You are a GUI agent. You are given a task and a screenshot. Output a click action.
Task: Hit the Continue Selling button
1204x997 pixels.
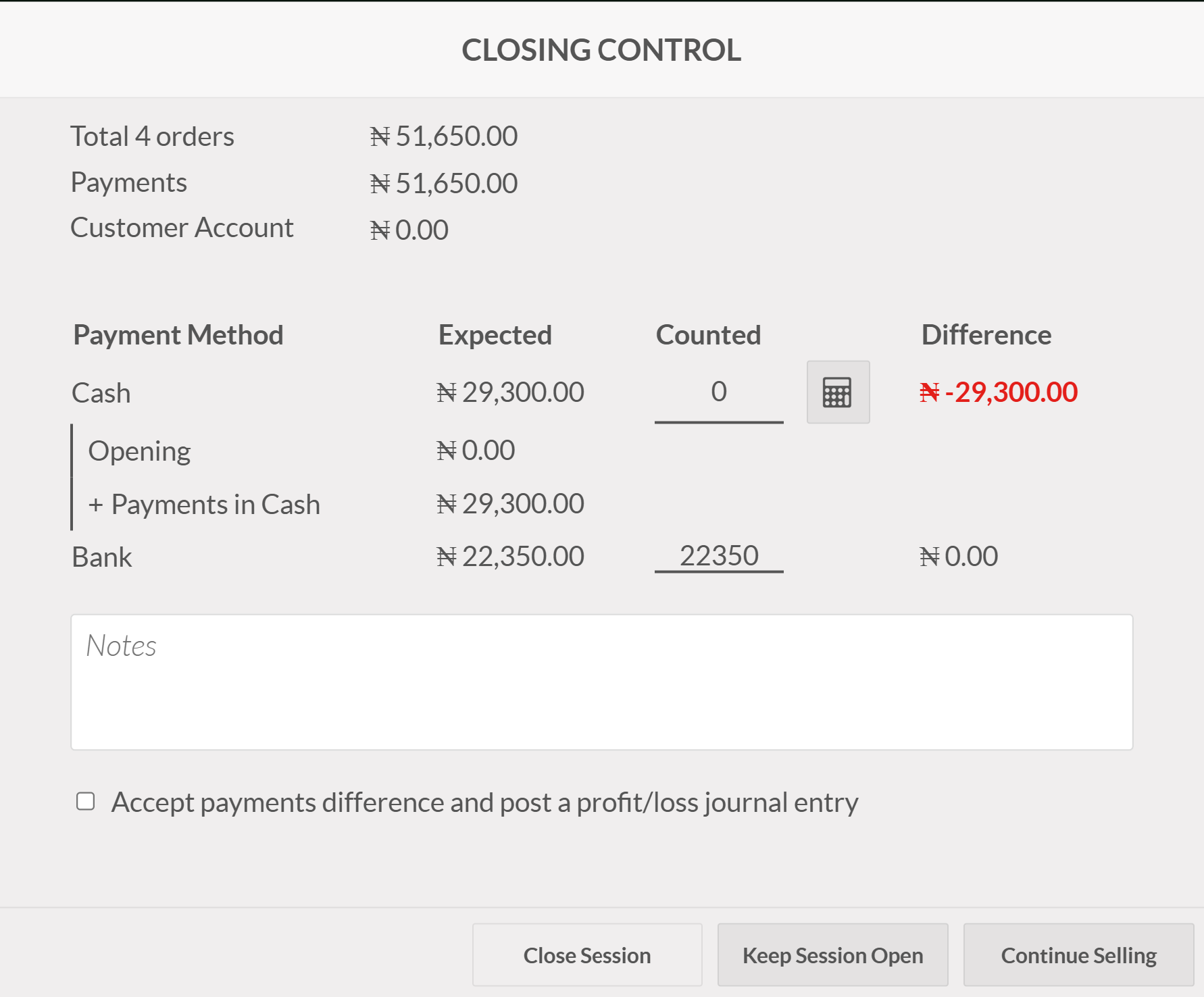[x=1078, y=955]
